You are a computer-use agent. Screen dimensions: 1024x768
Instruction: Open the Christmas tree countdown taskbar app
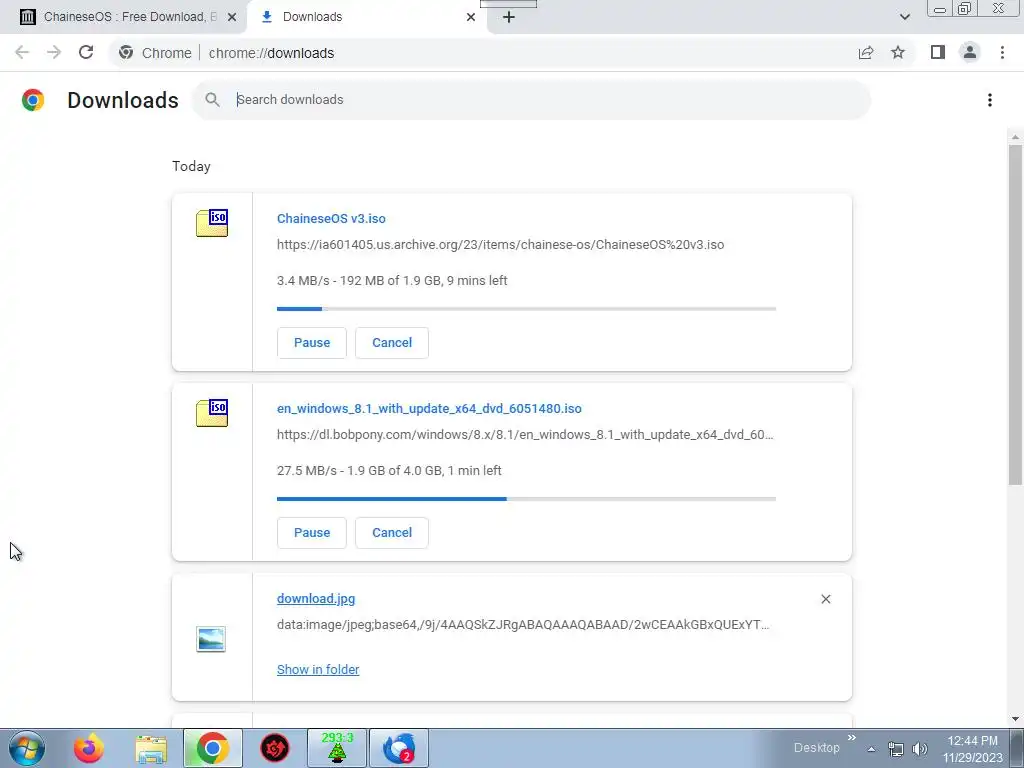click(x=337, y=748)
